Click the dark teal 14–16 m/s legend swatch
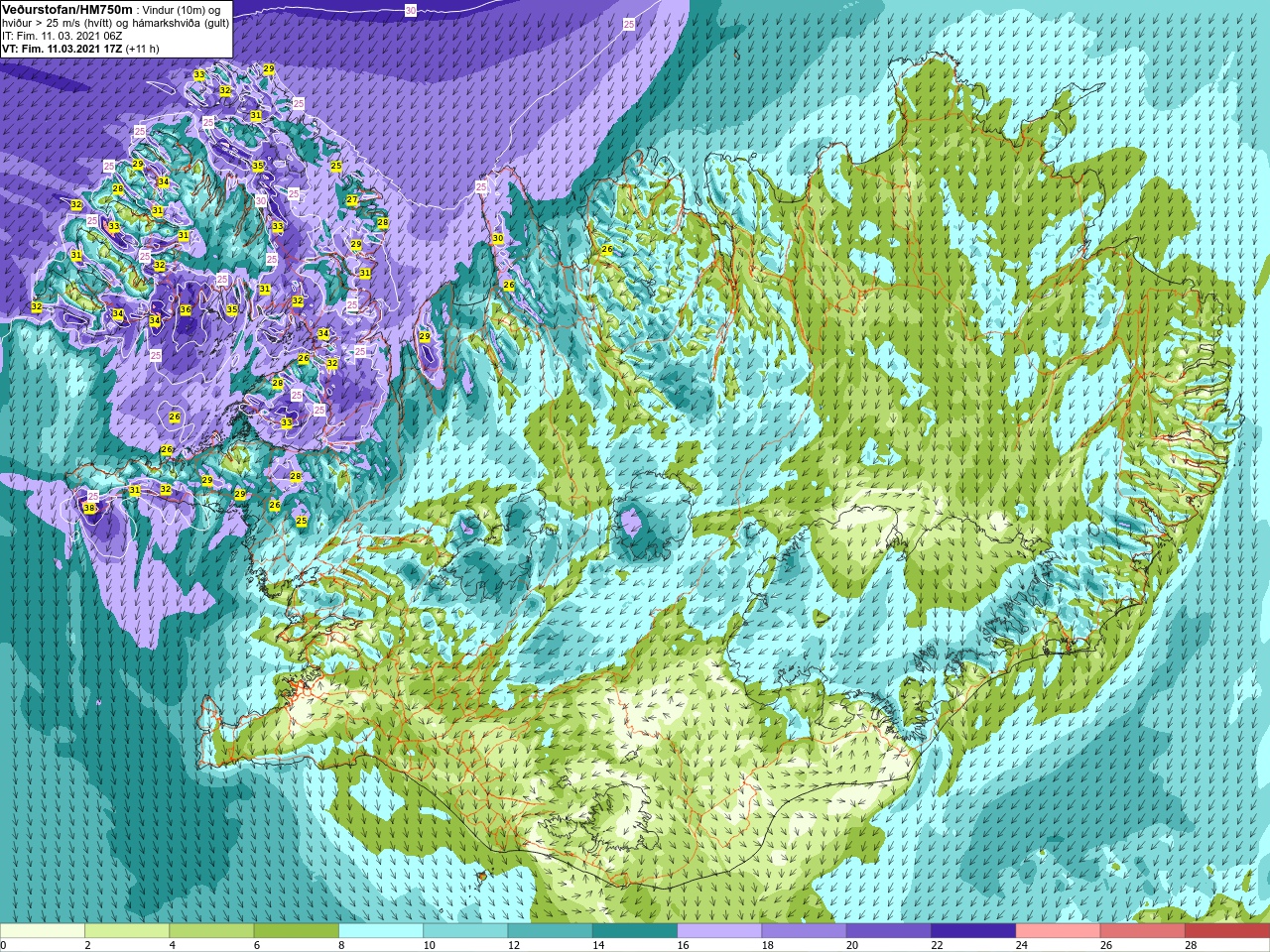 [x=635, y=931]
